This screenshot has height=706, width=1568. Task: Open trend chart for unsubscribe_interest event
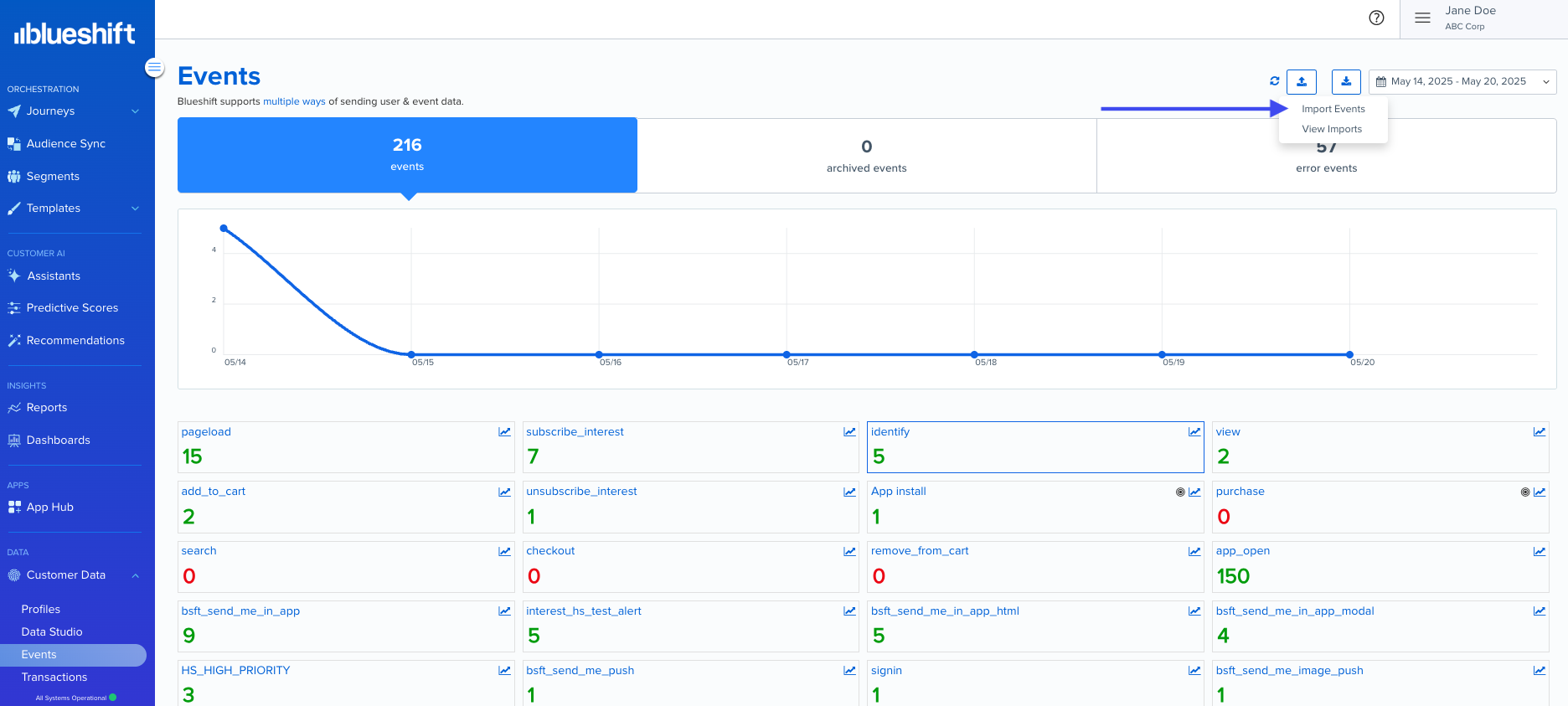coord(849,492)
